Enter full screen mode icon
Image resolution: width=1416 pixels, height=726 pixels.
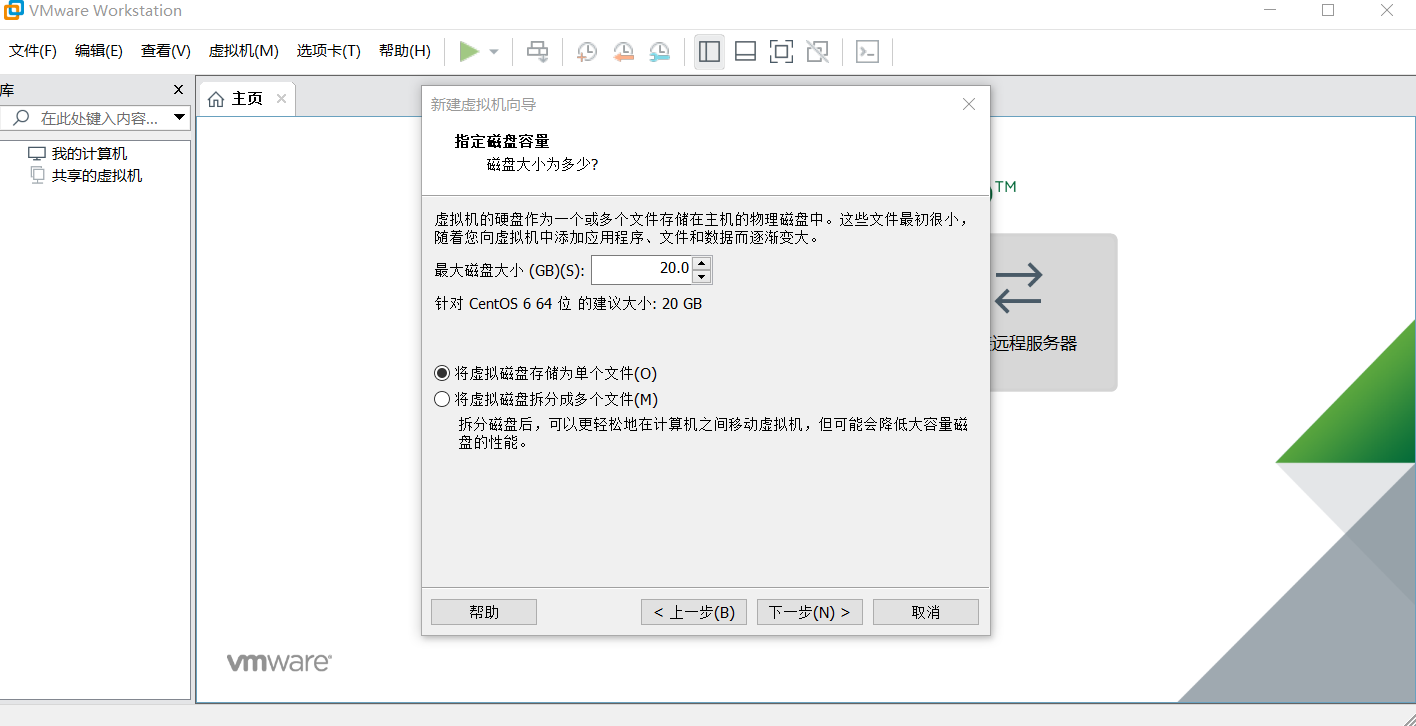[781, 52]
